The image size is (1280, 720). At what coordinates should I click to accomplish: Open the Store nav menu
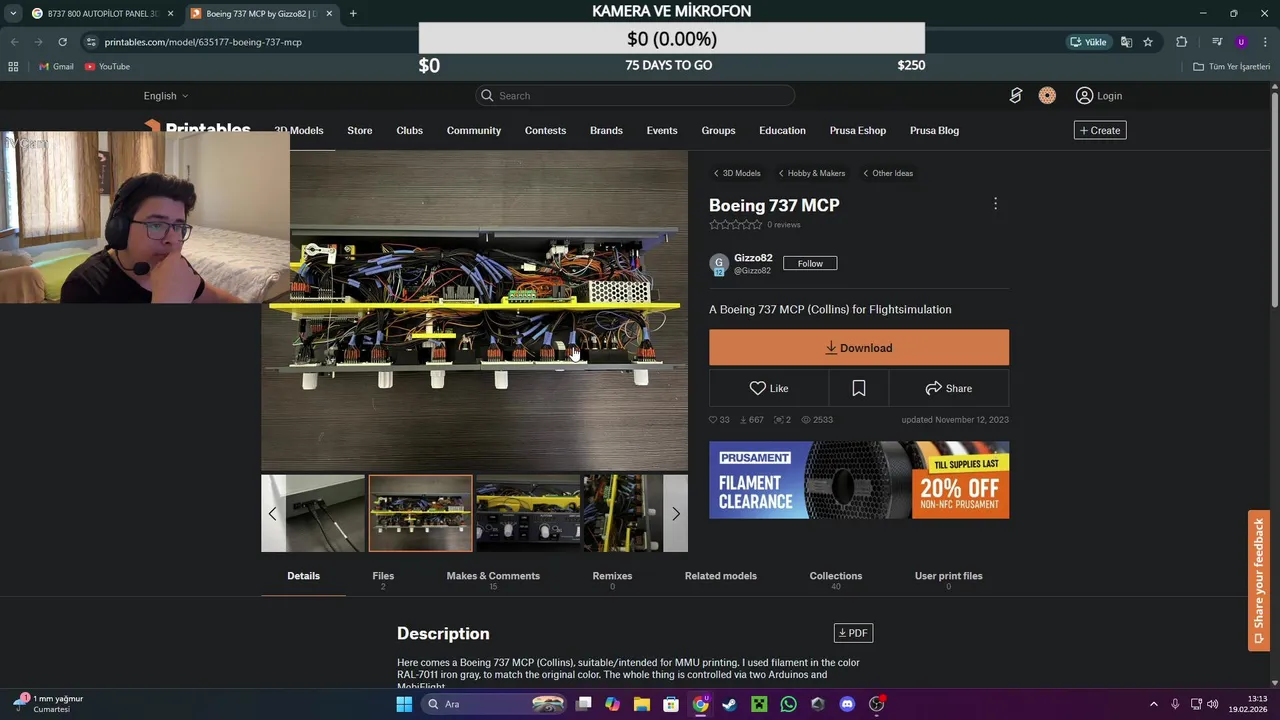360,131
